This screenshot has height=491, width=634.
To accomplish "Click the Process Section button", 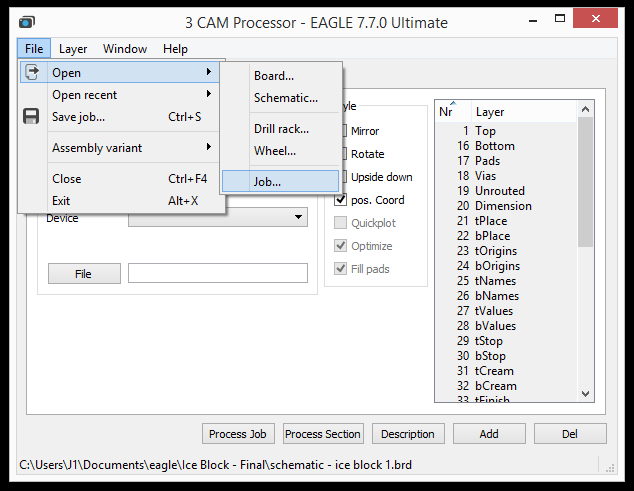I will point(323,434).
